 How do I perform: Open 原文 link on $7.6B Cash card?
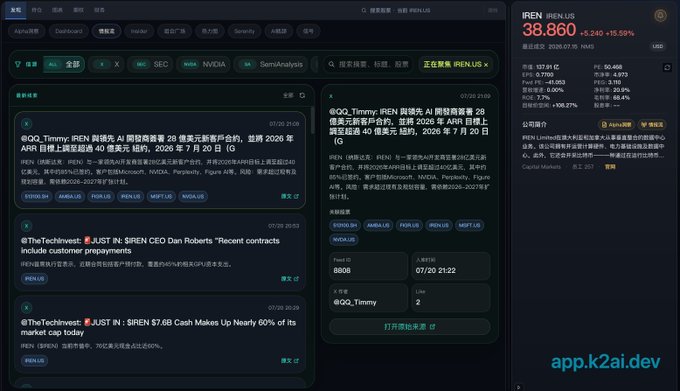290,361
